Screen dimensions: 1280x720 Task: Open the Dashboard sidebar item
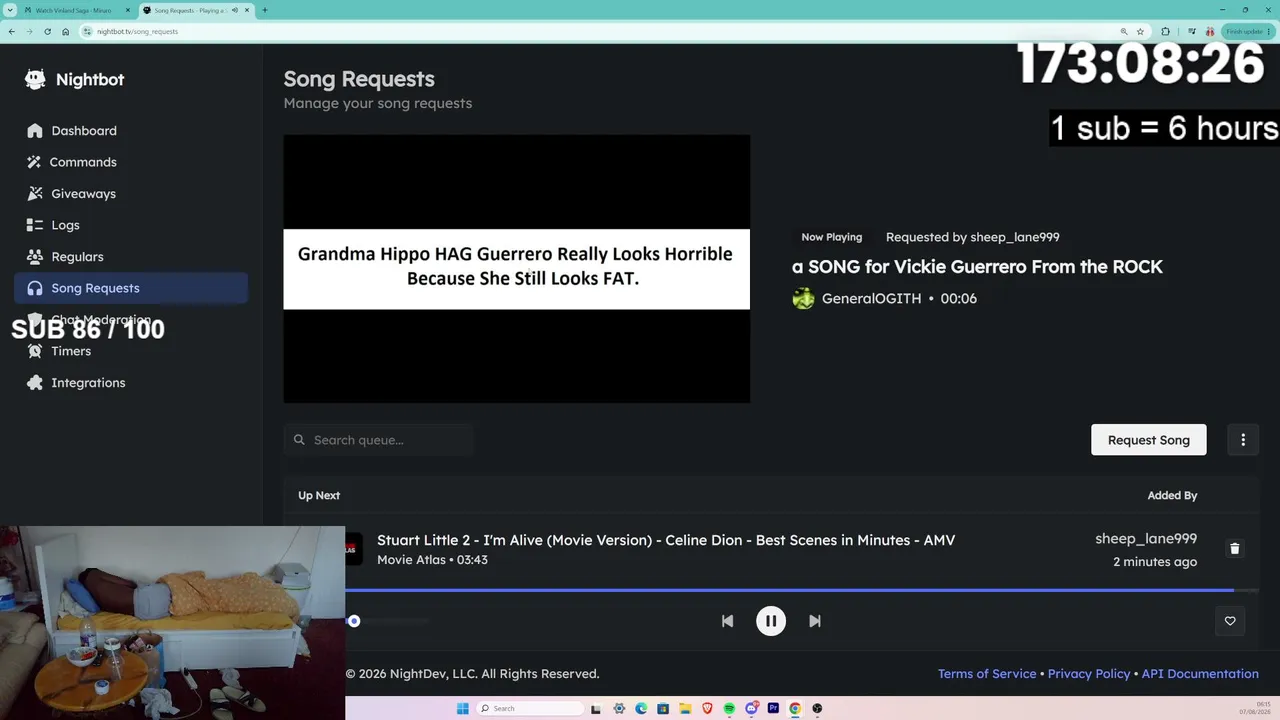click(131, 130)
